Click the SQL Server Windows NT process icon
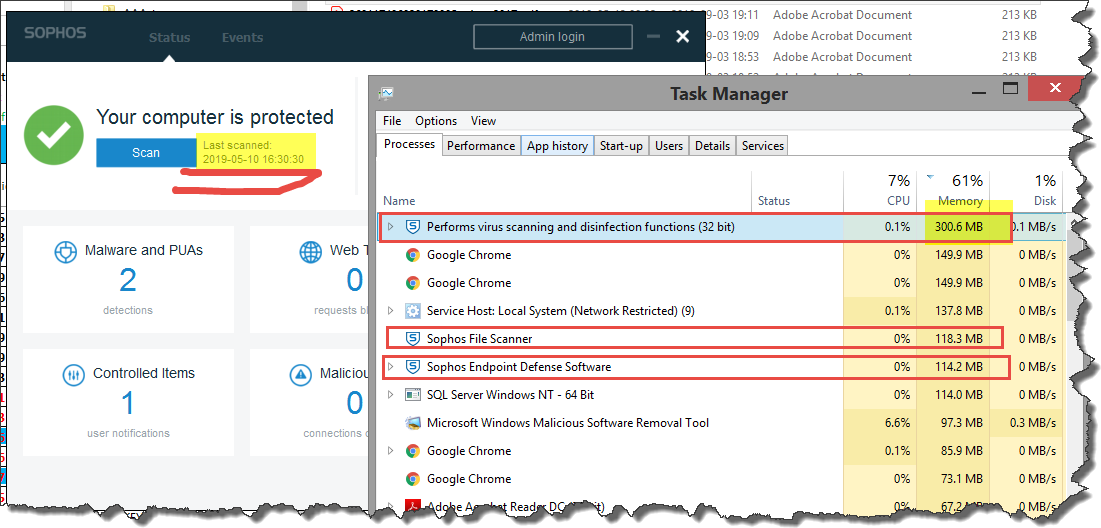The height and width of the screenshot is (528, 1101). point(413,395)
